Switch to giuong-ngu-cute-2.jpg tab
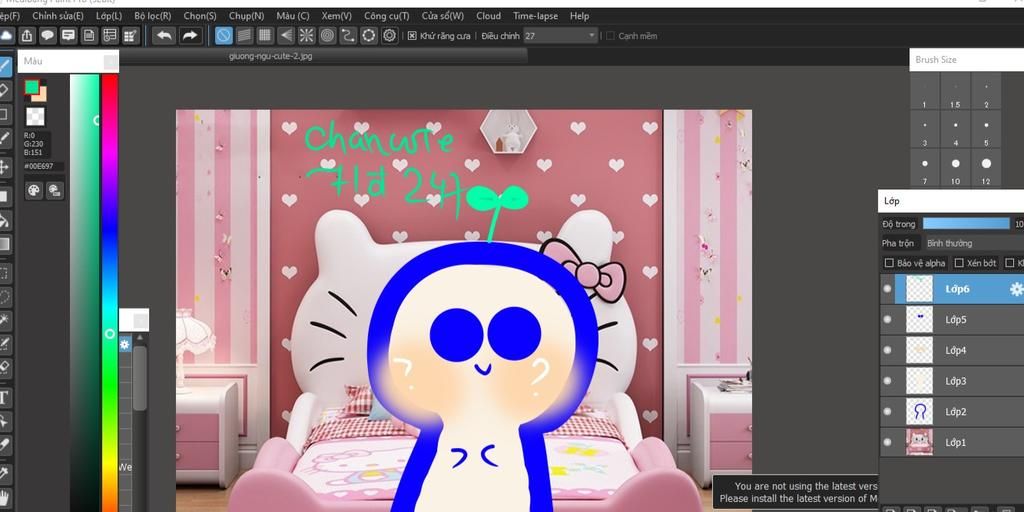The width and height of the screenshot is (1024, 512). (x=270, y=56)
